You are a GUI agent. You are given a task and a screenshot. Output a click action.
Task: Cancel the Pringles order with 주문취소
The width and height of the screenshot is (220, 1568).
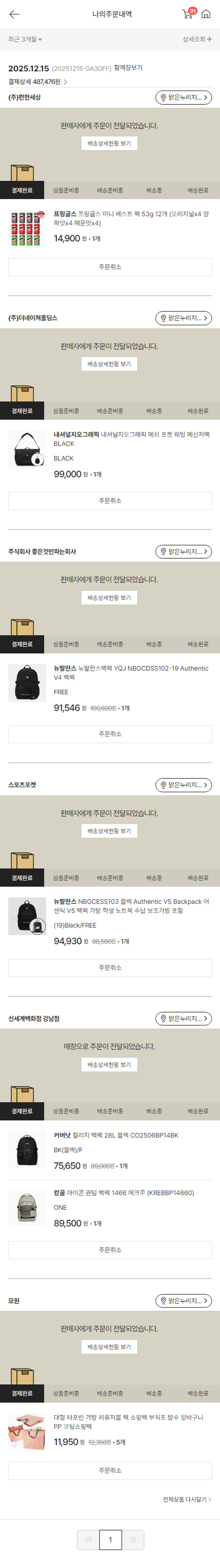pyautogui.click(x=110, y=267)
